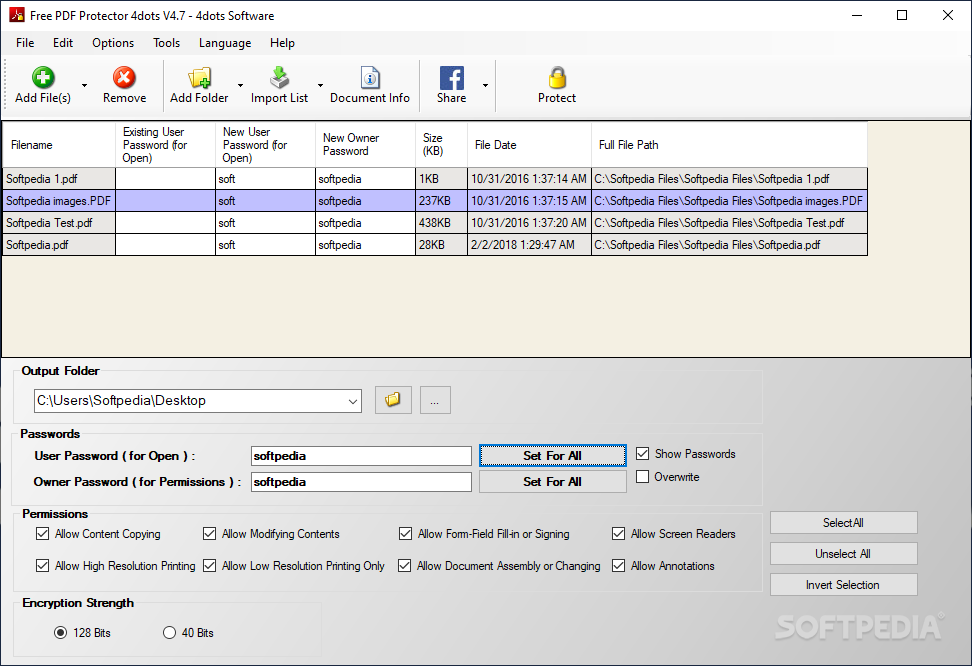Screen dimensions: 972x666
Task: Expand the Add File(s) dropdown arrow
Action: (x=84, y=86)
